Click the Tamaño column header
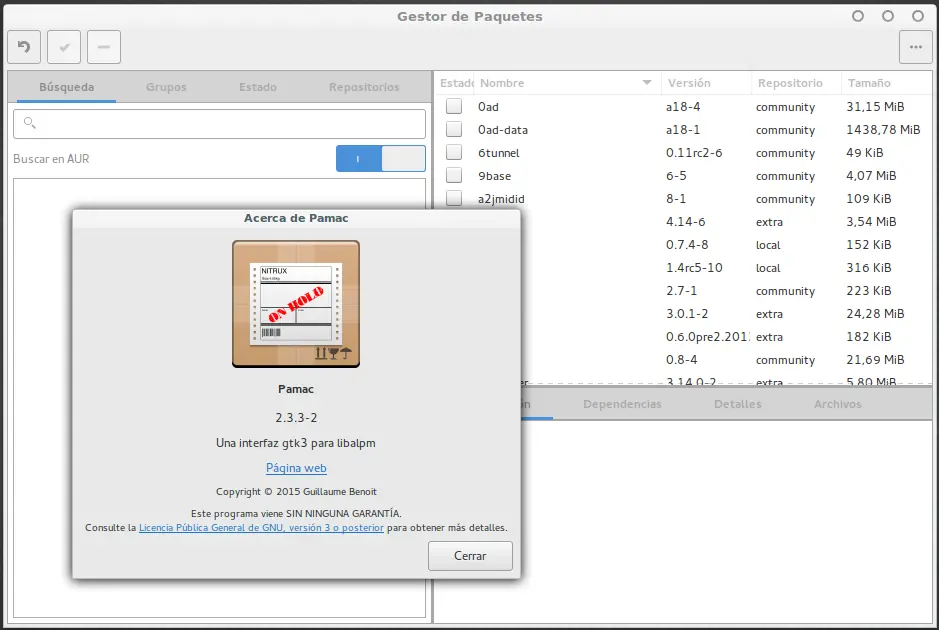Image resolution: width=939 pixels, height=630 pixels. [887, 83]
